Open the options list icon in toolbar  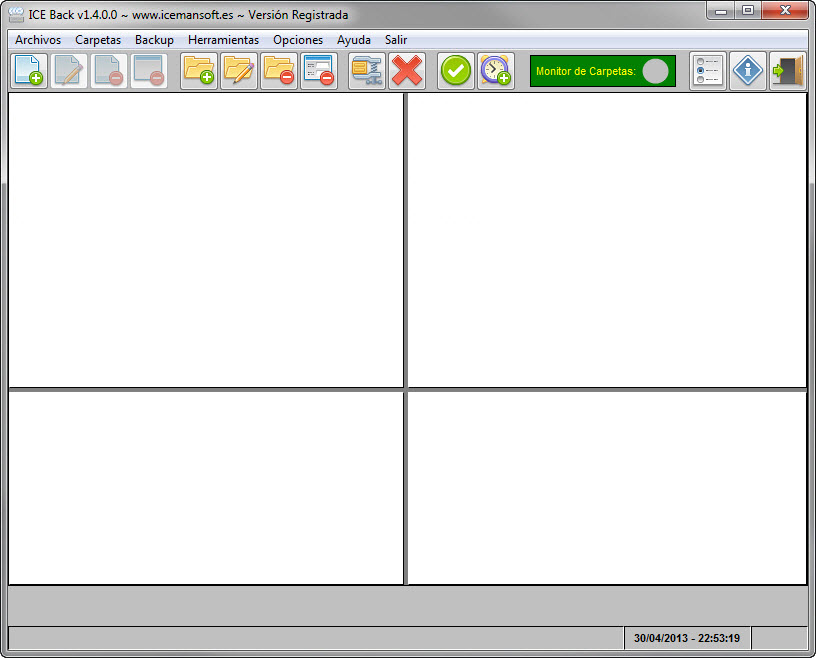708,71
